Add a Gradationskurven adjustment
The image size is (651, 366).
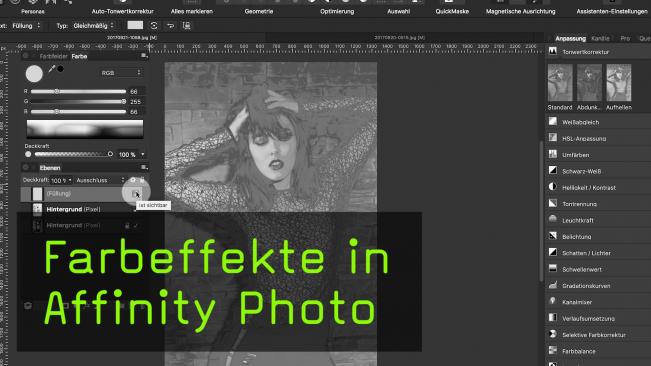[x=598, y=285]
